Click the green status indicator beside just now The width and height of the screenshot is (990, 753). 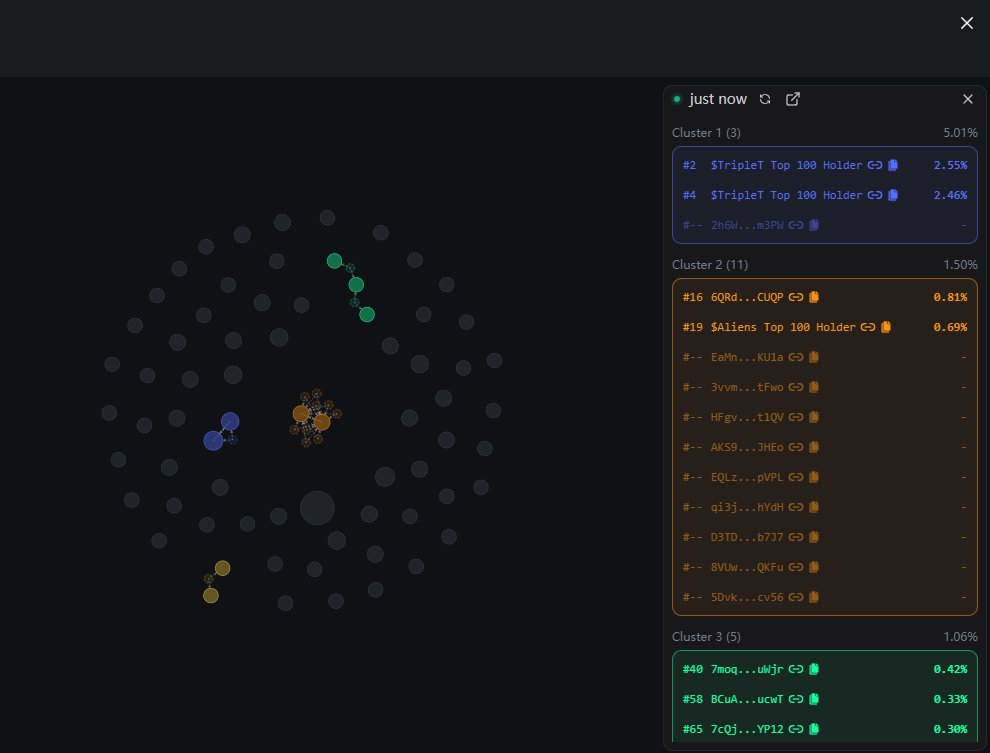[677, 99]
